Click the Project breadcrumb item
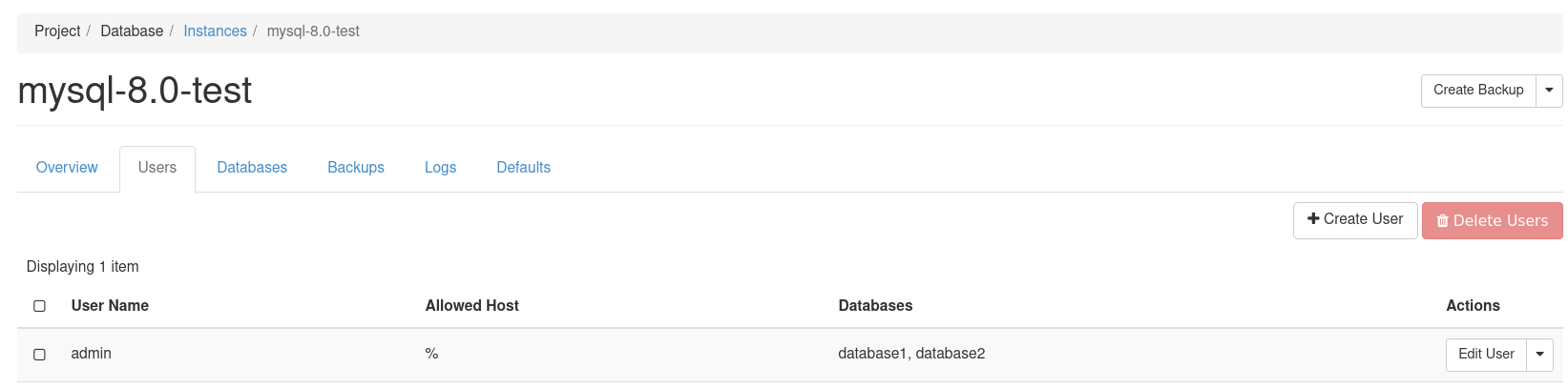1568x389 pixels. [x=57, y=31]
